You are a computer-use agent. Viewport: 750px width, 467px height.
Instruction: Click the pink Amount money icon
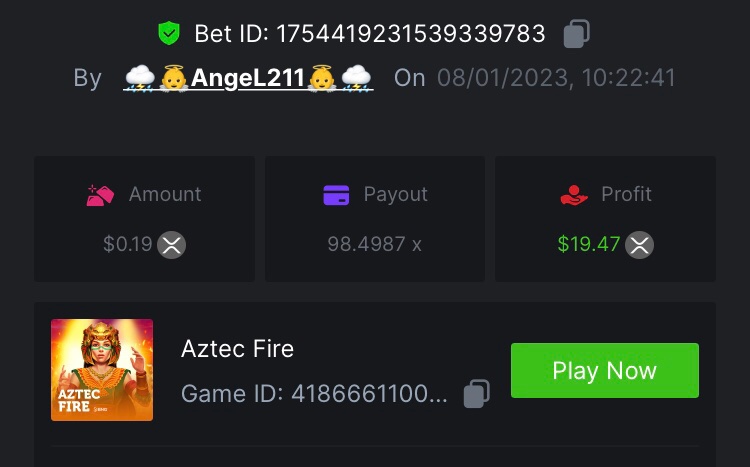click(x=101, y=195)
